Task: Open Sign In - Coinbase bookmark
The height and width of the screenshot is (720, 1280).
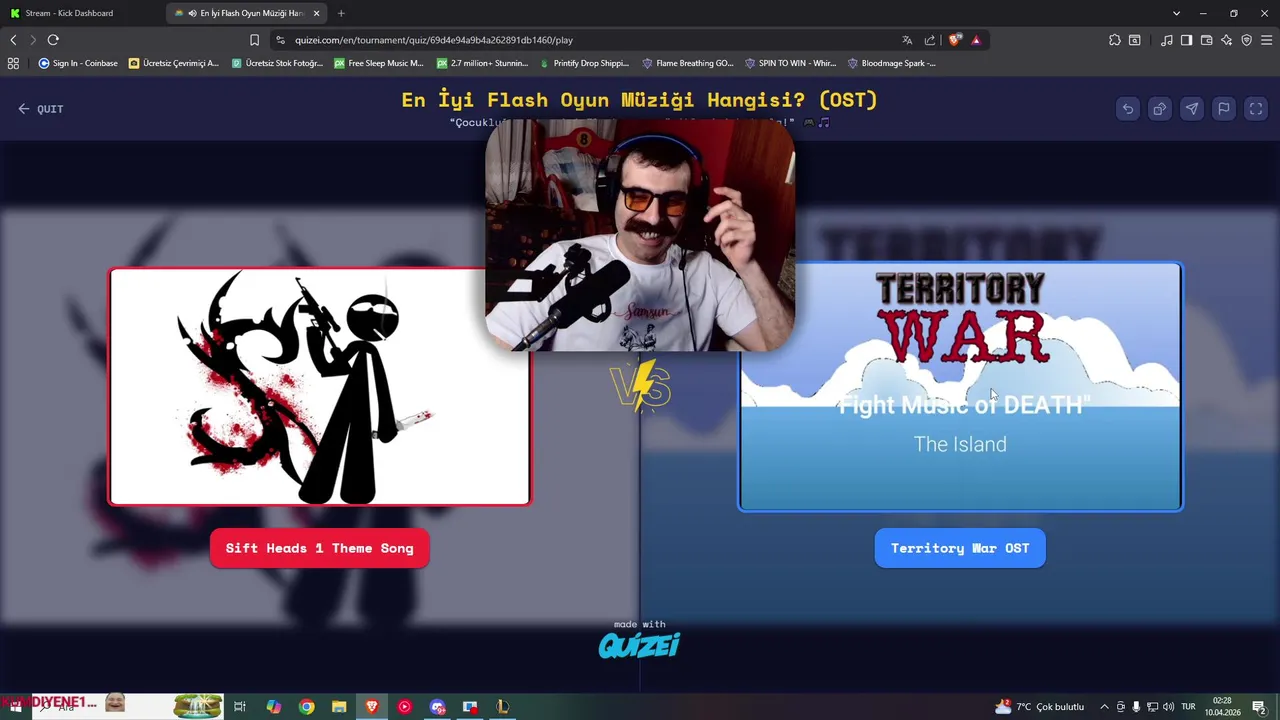Action: [x=78, y=63]
